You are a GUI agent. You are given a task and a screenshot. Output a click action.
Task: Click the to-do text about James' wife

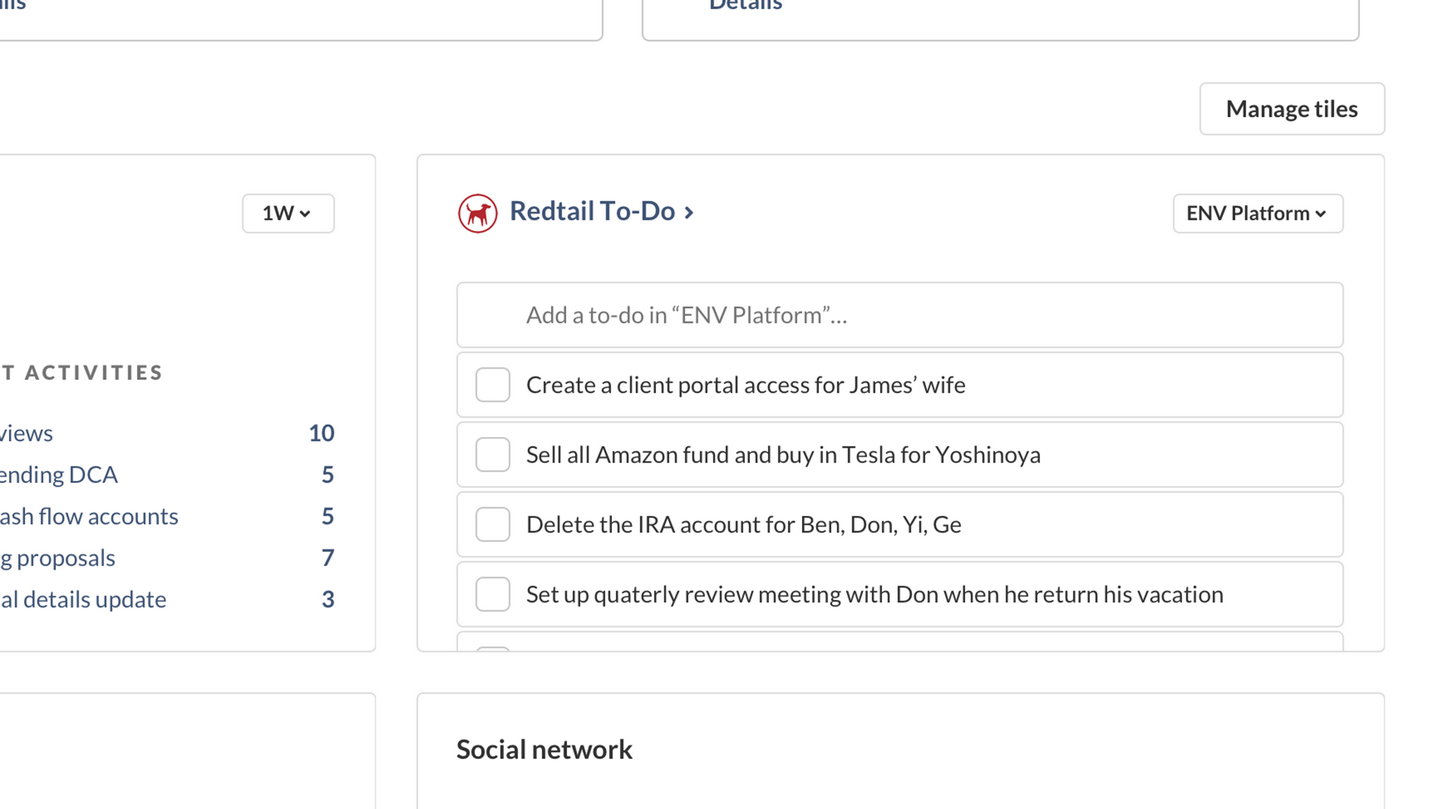tap(745, 385)
